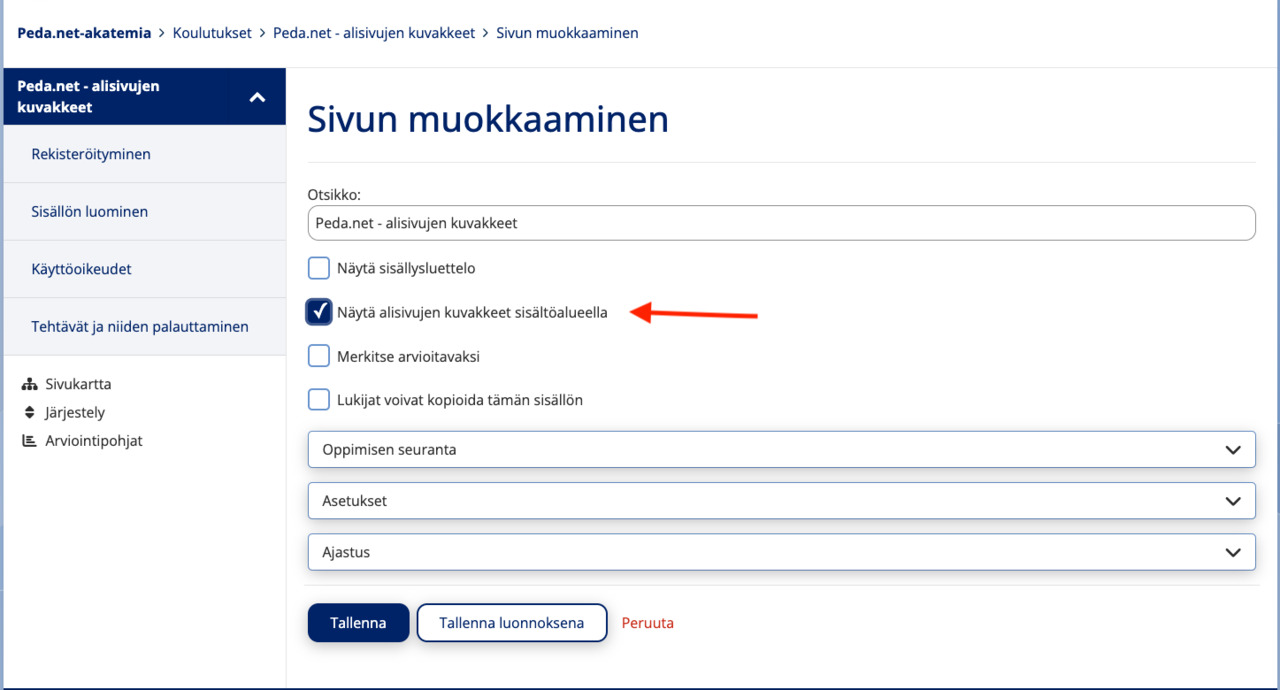This screenshot has width=1280, height=690.
Task: Cancel editing via Peruuta link
Action: (x=648, y=623)
